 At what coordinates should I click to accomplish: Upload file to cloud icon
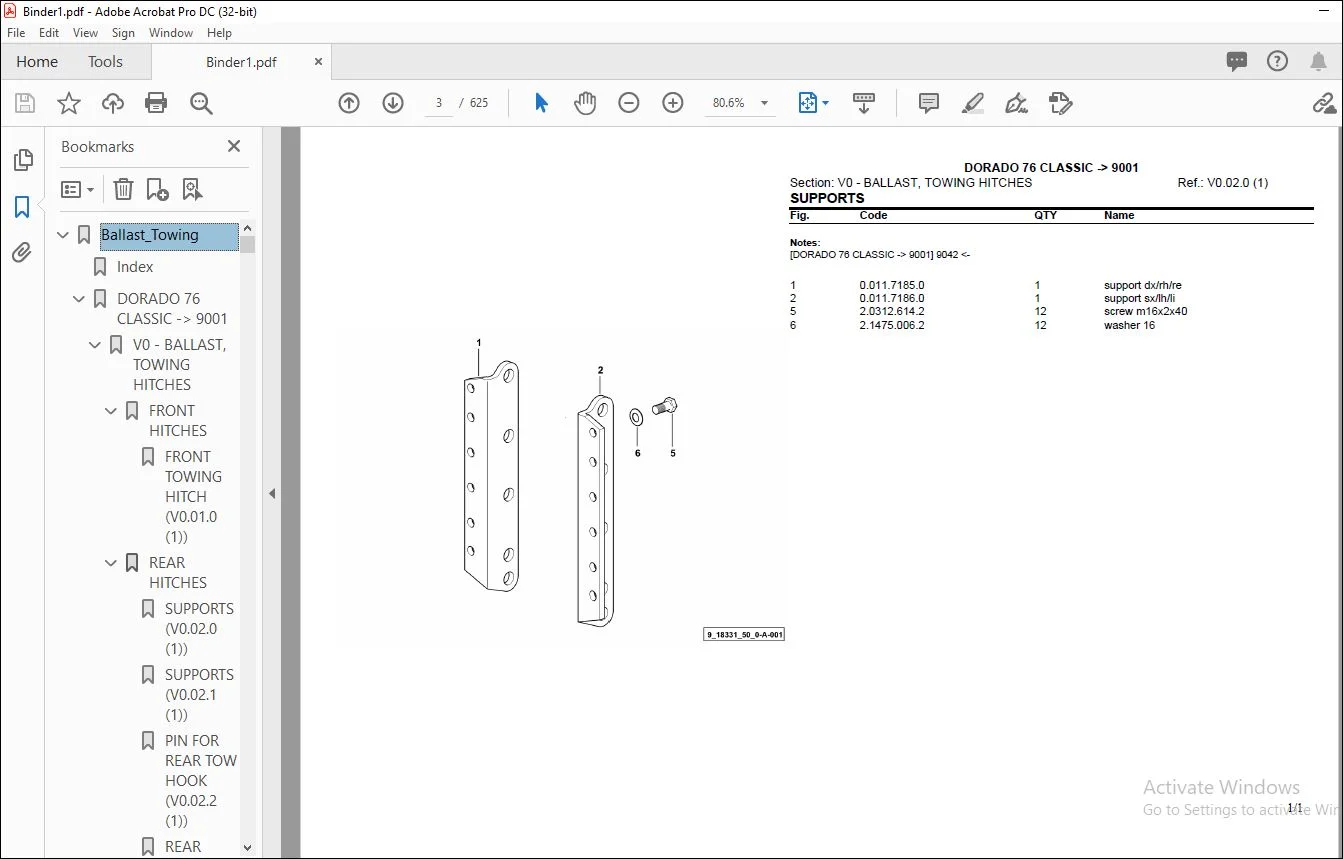coord(113,103)
